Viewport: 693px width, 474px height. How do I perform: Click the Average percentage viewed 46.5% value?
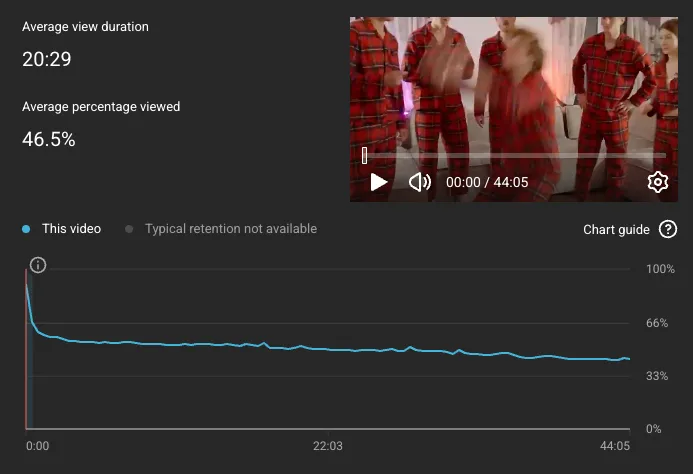(49, 139)
